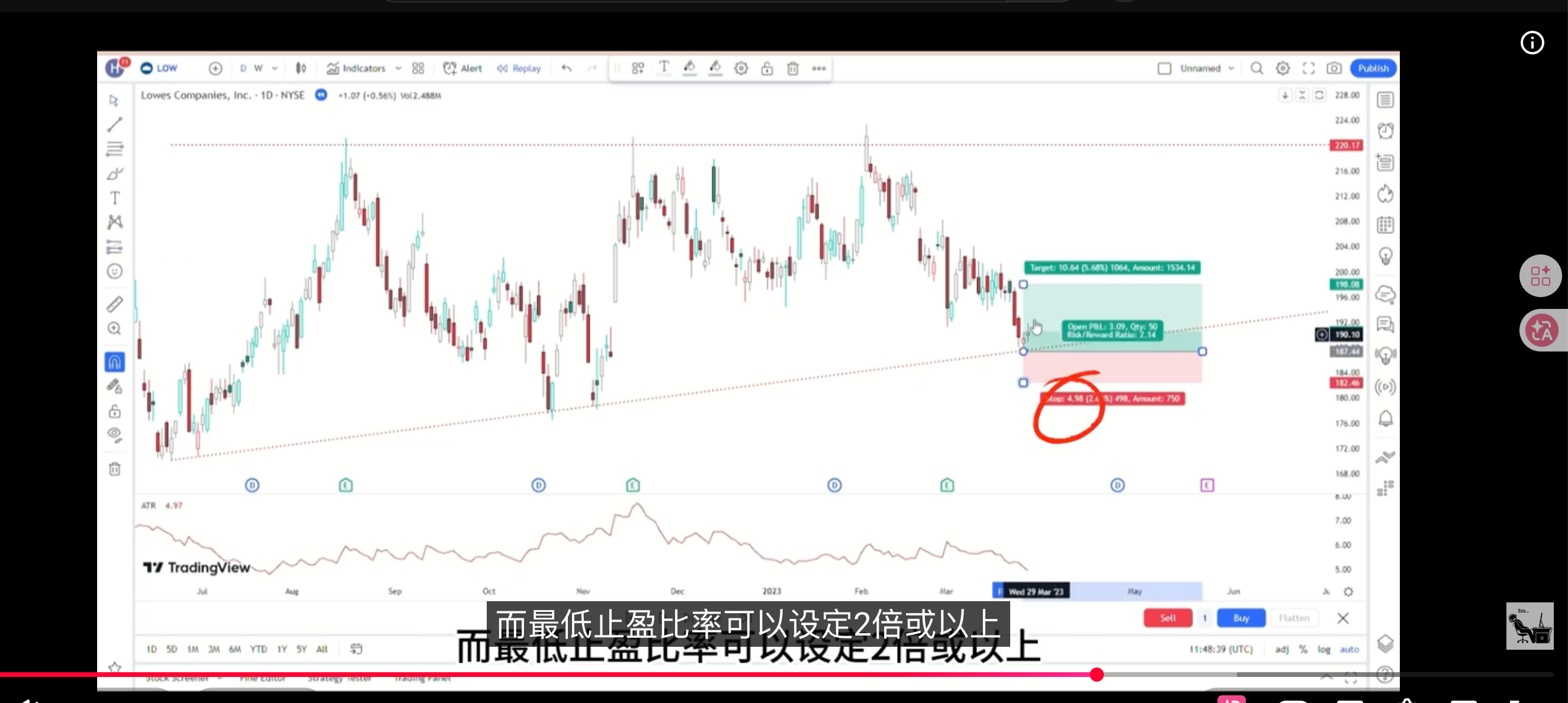
Task: Toggle lock all drawing tools
Action: (x=114, y=412)
